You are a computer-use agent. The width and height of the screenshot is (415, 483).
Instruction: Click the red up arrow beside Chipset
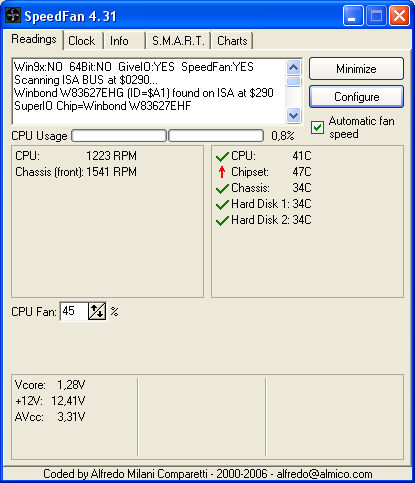pyautogui.click(x=222, y=172)
